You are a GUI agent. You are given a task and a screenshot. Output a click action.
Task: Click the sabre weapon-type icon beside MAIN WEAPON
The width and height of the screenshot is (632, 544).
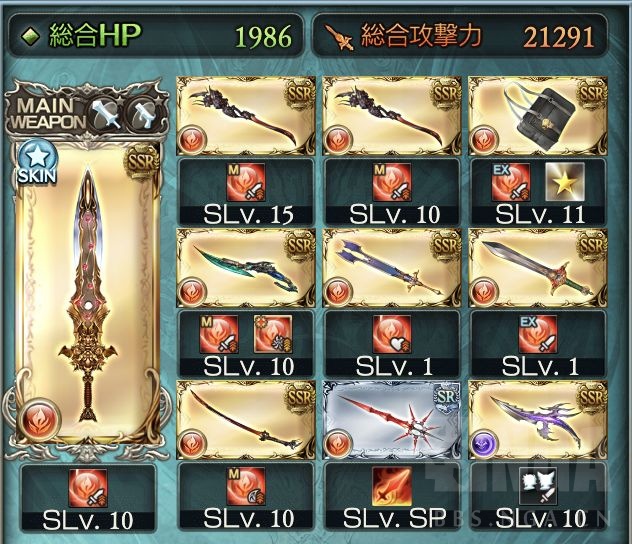click(x=106, y=112)
